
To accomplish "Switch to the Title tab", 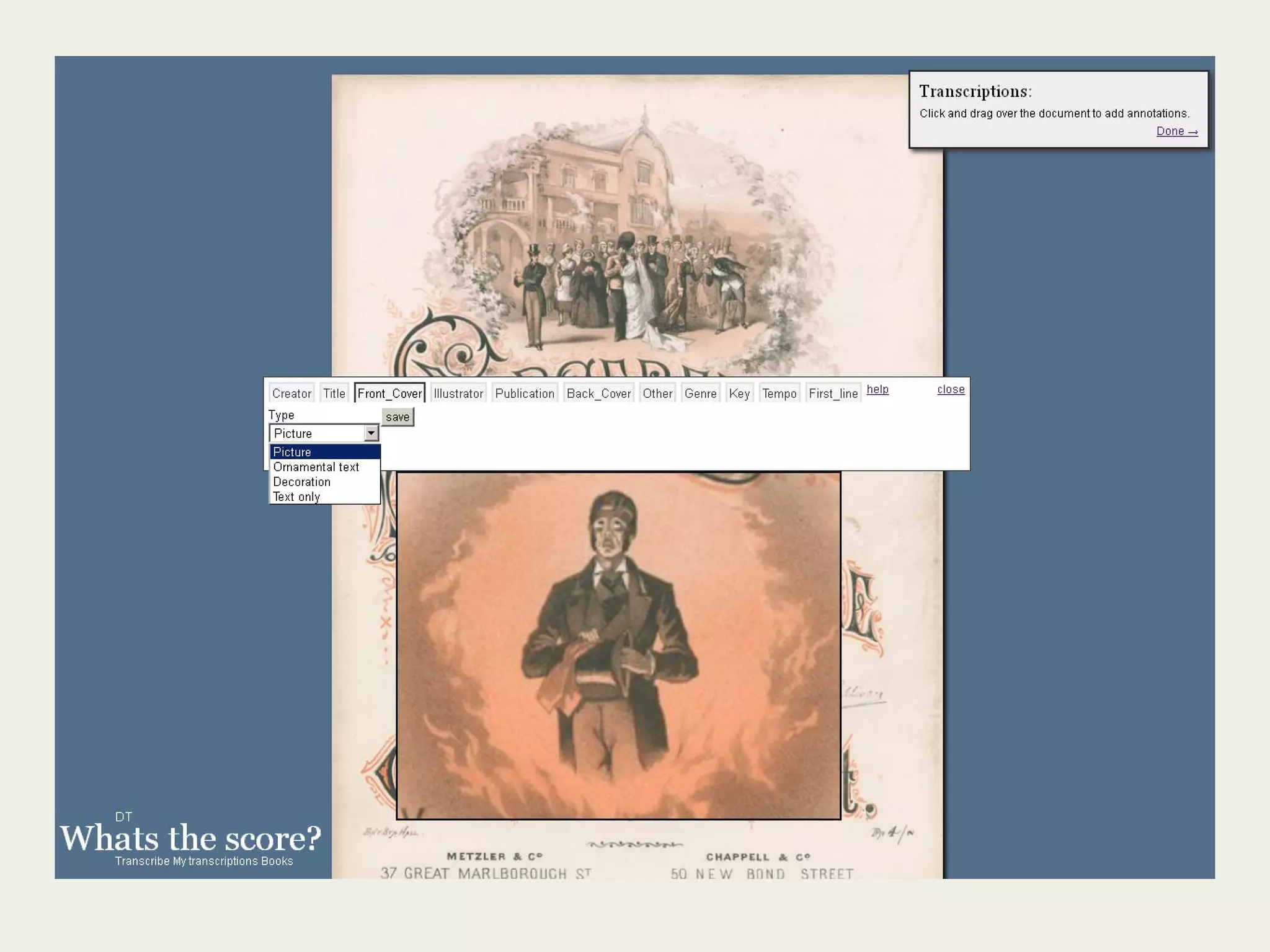I will (x=334, y=394).
